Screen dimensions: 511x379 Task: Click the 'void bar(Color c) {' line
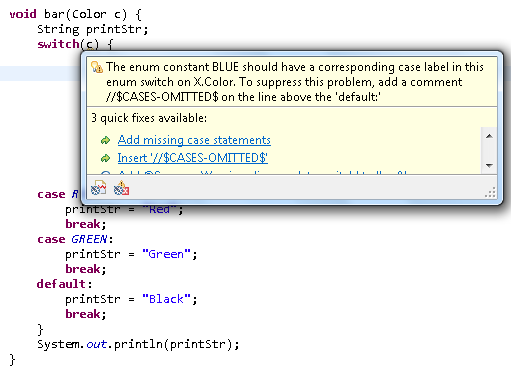point(76,14)
